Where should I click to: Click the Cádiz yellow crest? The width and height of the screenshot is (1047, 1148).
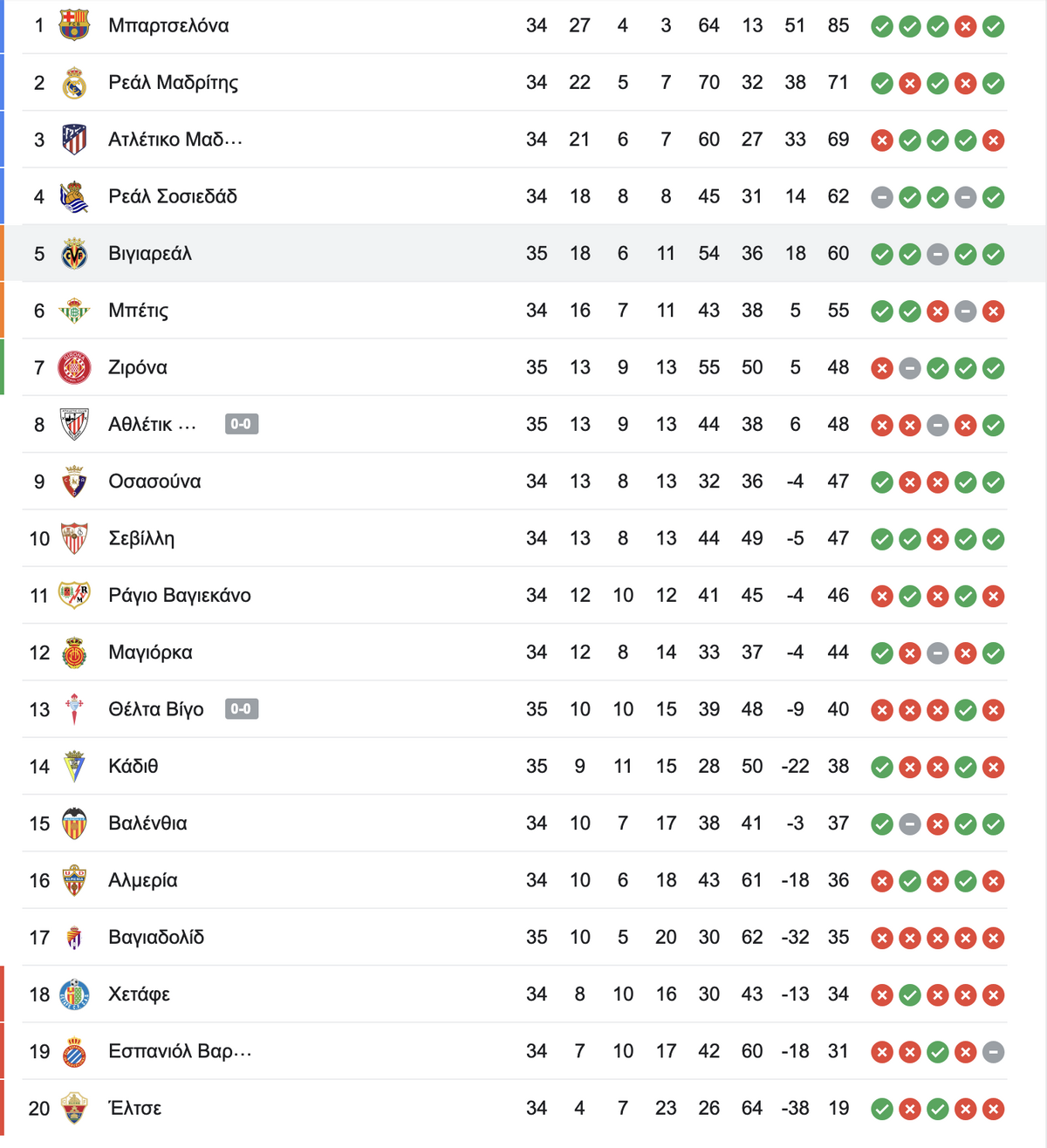74,766
